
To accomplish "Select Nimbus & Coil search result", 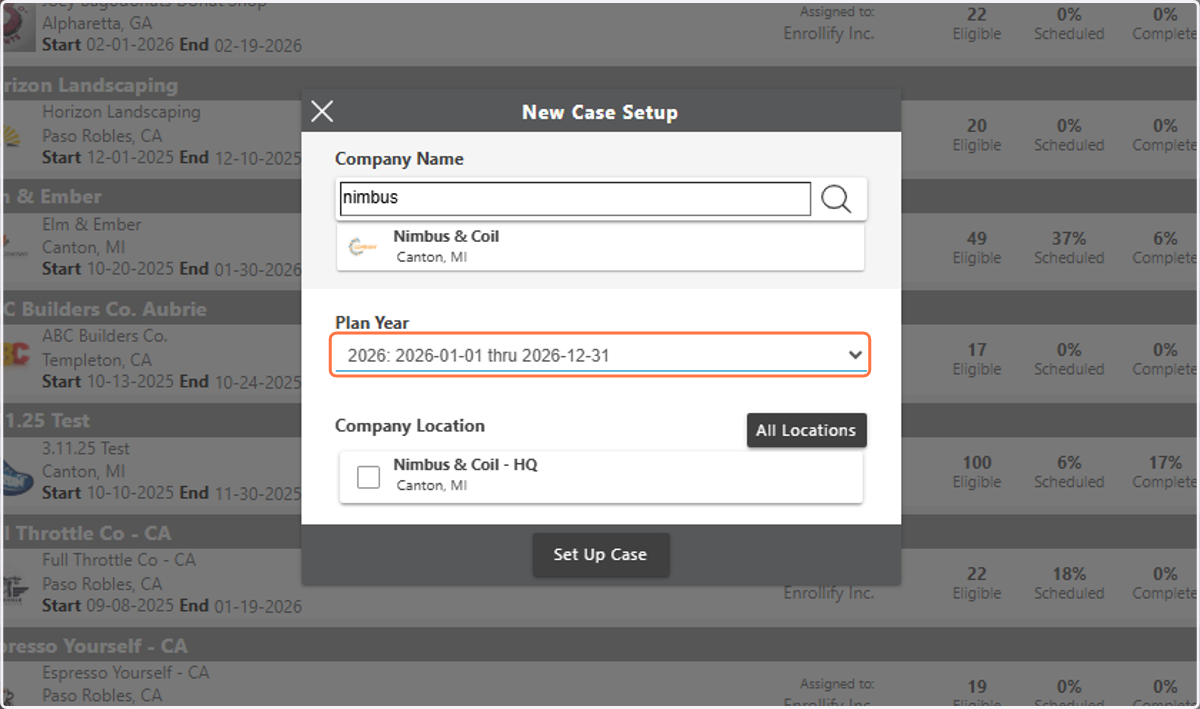I will (x=600, y=246).
